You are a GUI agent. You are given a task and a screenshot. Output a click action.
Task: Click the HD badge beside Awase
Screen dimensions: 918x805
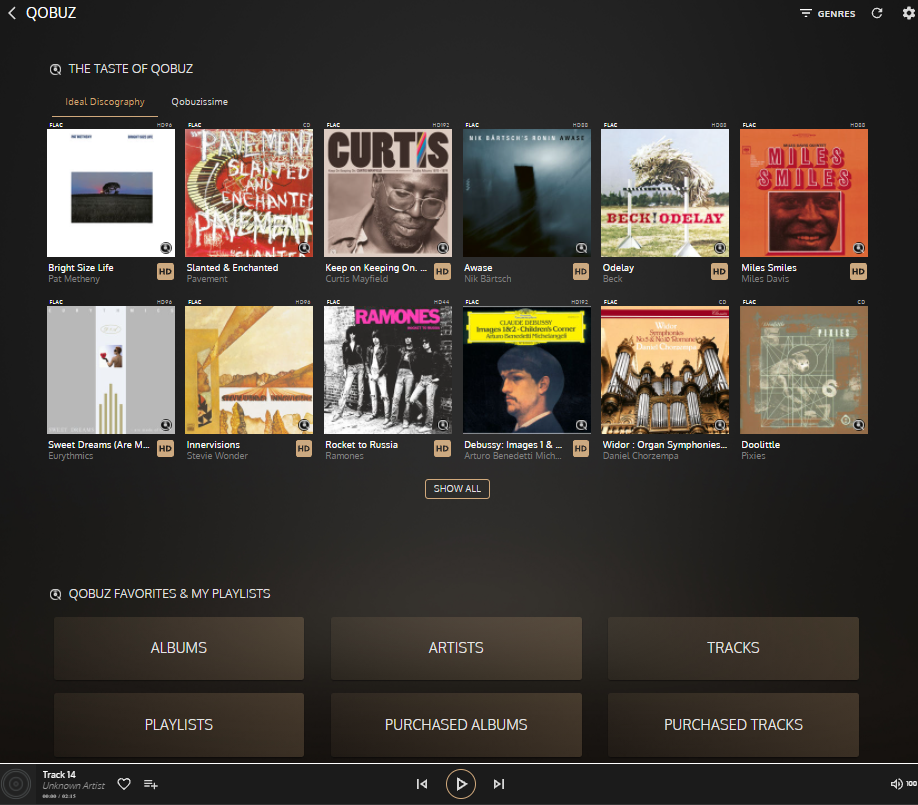tap(581, 272)
